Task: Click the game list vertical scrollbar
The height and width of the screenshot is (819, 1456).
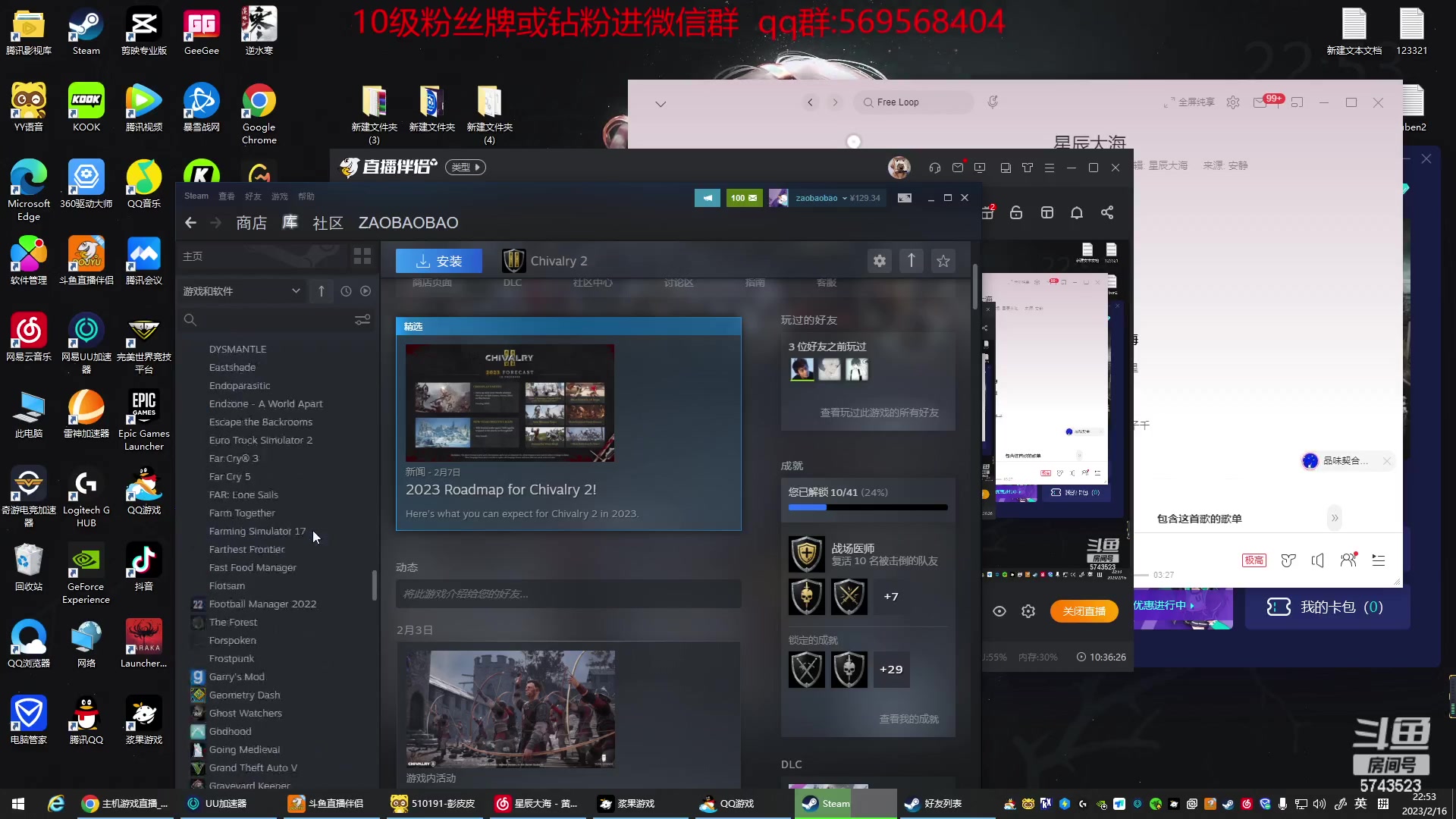Action: (x=375, y=585)
